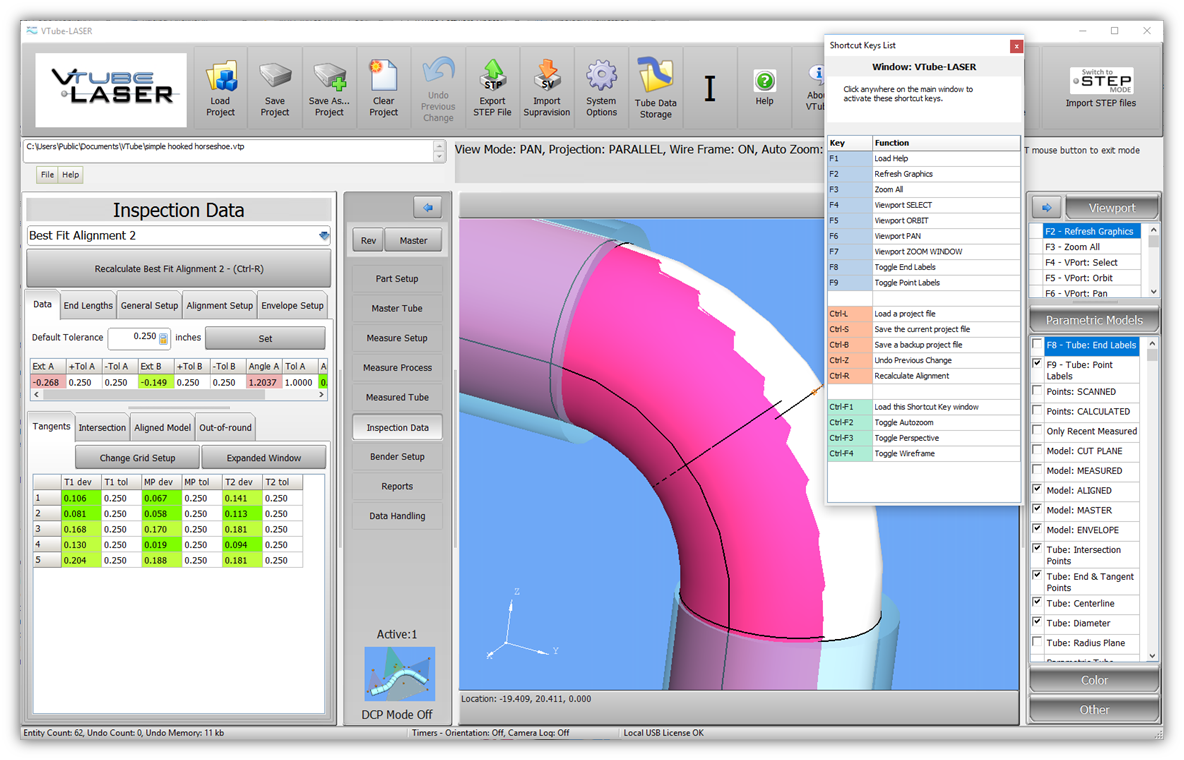Open the Expanded Window button
Viewport: 1184px width, 760px height.
click(264, 458)
